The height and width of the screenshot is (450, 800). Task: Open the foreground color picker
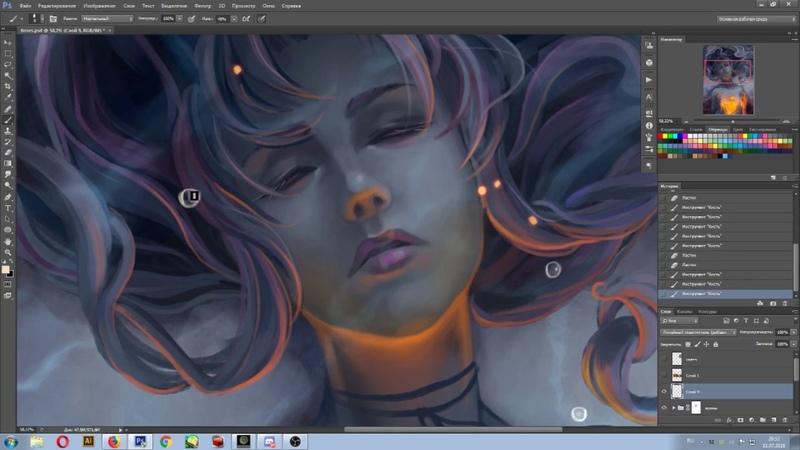5,269
